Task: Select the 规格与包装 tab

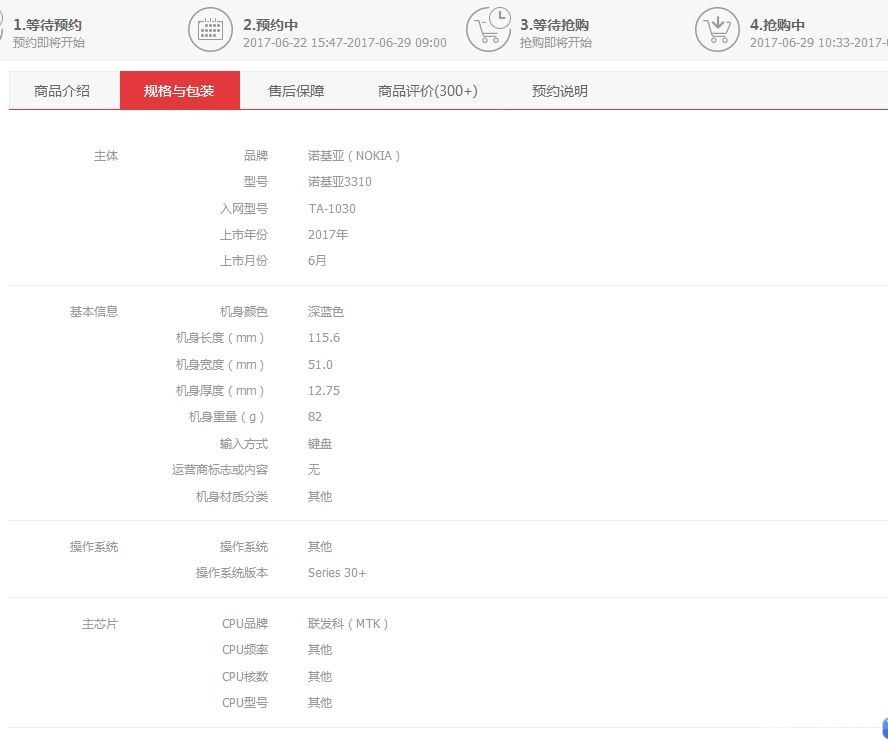Action: (x=180, y=91)
